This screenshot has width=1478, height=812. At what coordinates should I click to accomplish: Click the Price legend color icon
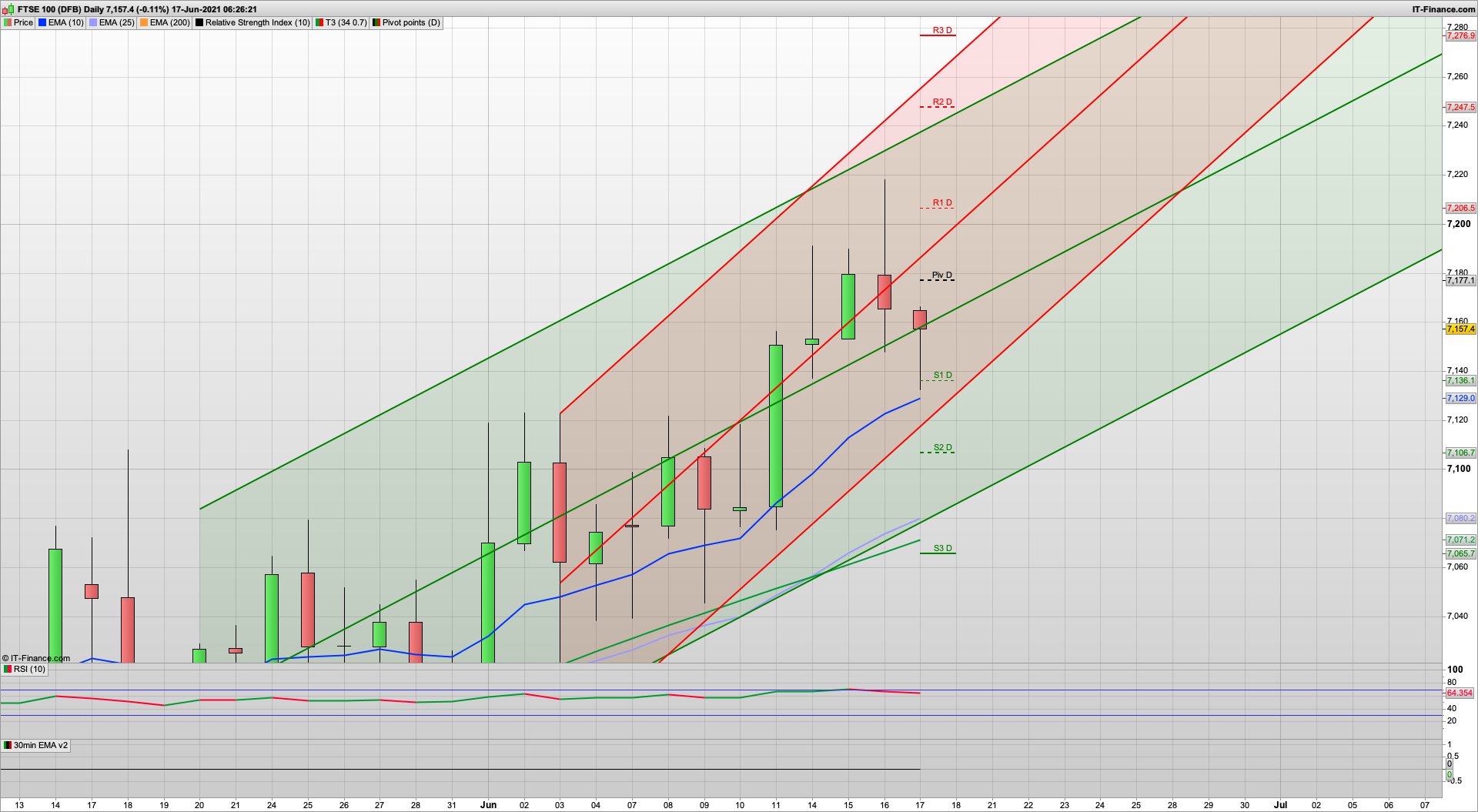coord(7,22)
